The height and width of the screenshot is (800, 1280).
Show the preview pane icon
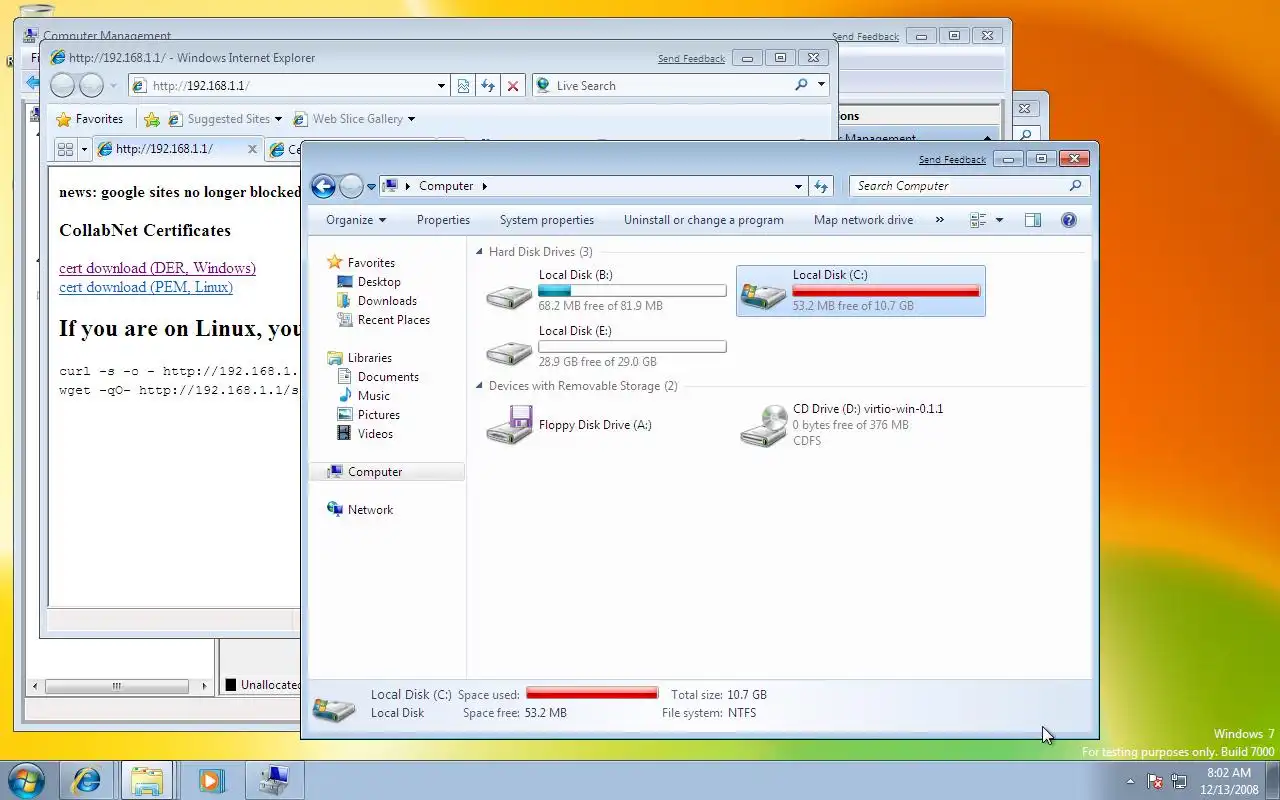1033,220
